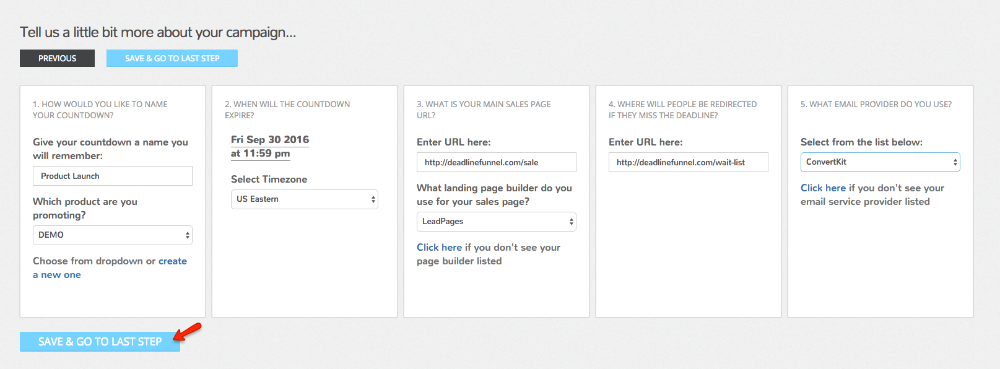1000x369 pixels.
Task: Click the dark PREVIOUS button
Action: point(57,58)
